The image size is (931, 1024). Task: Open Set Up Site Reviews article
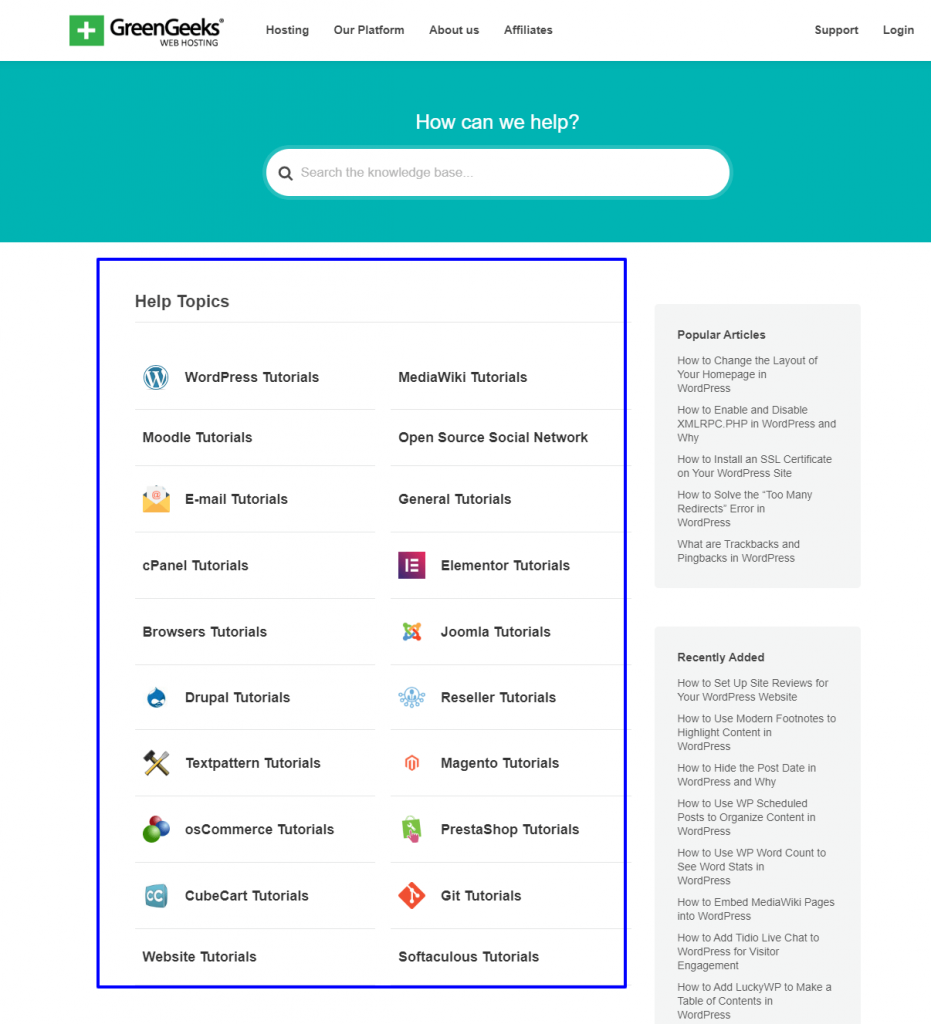tap(752, 690)
